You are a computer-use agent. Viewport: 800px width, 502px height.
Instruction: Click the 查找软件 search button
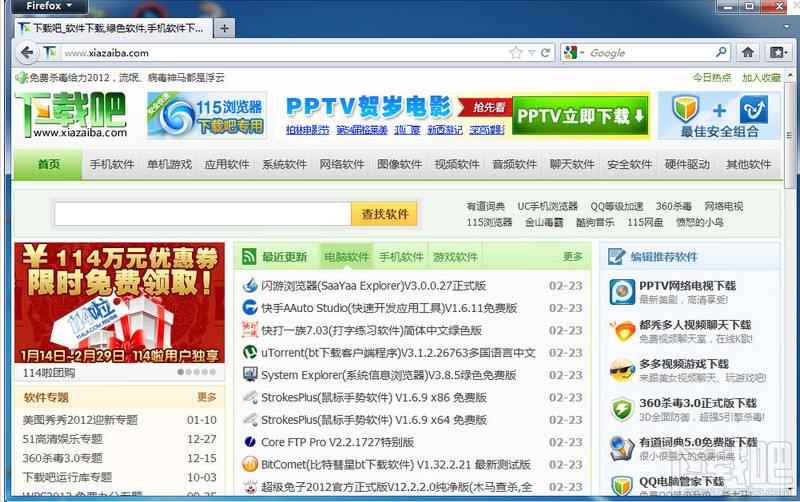385,214
